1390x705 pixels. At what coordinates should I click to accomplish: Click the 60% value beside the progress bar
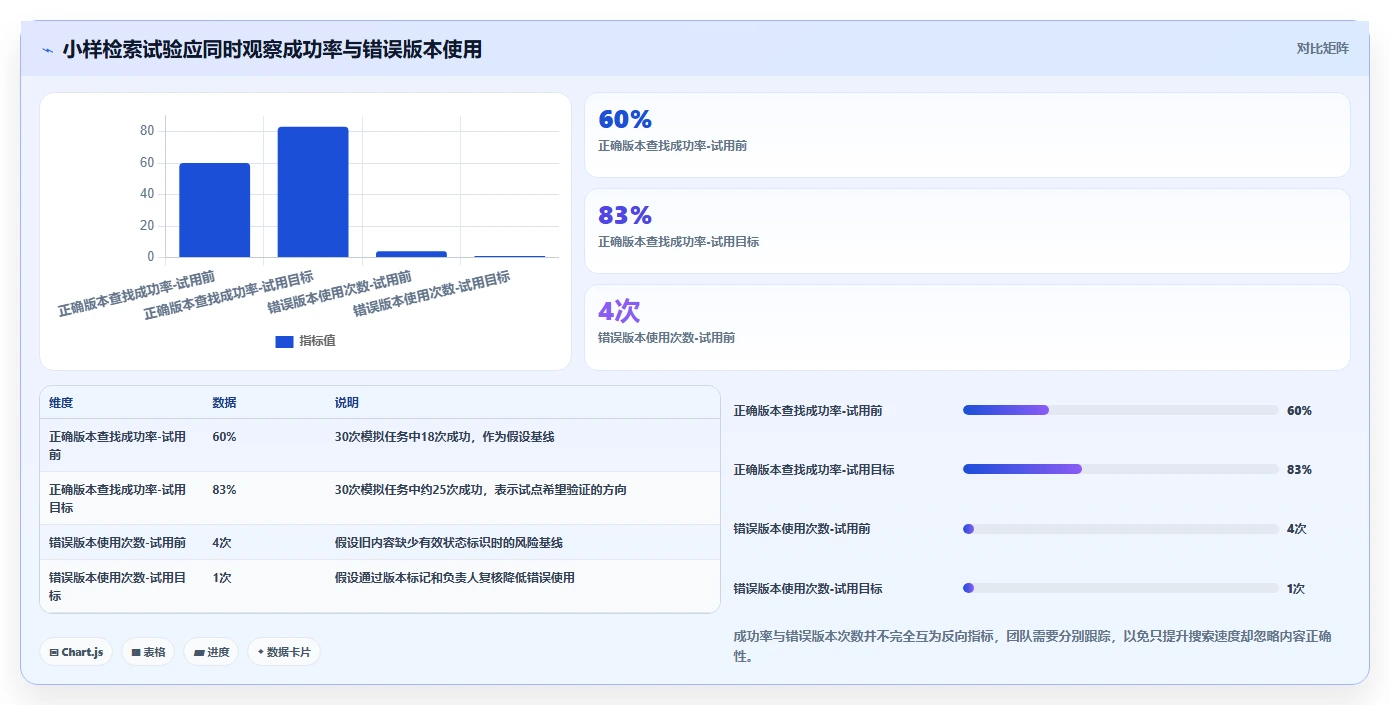[1299, 411]
